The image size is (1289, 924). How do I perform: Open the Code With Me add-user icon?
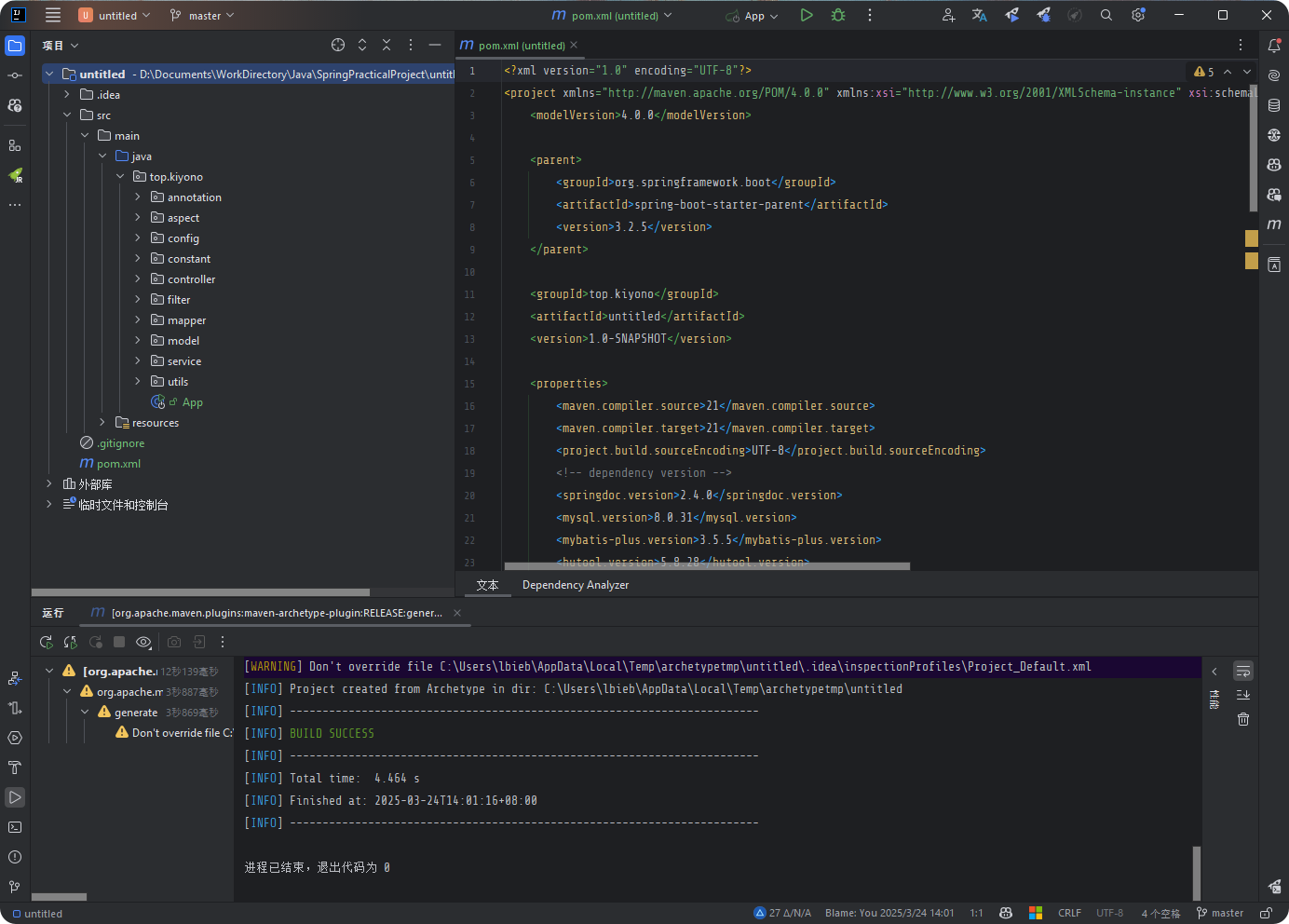click(948, 15)
